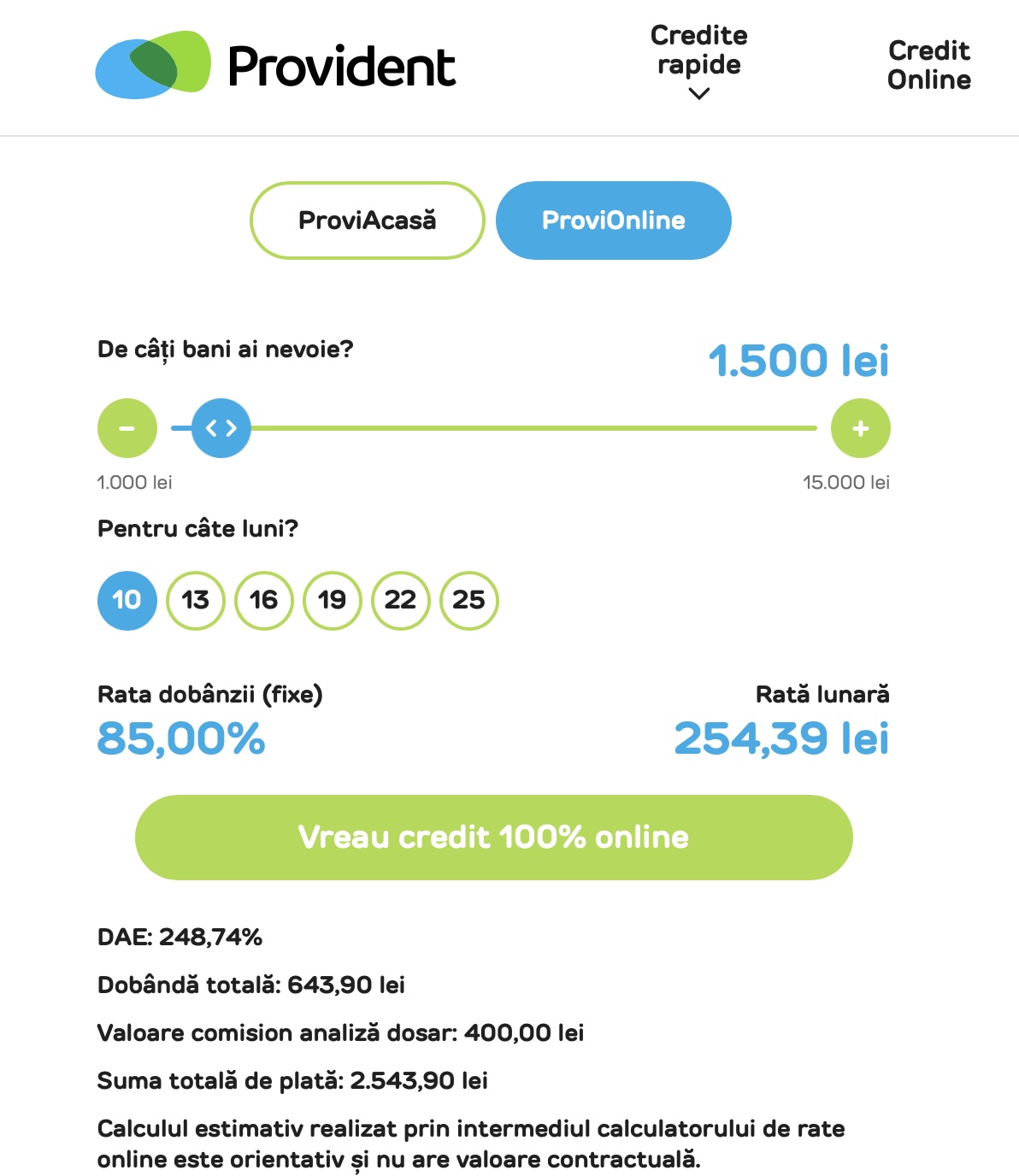Open the Credite rapide menu
Viewport: 1019px width, 1176px height.
pos(699,50)
